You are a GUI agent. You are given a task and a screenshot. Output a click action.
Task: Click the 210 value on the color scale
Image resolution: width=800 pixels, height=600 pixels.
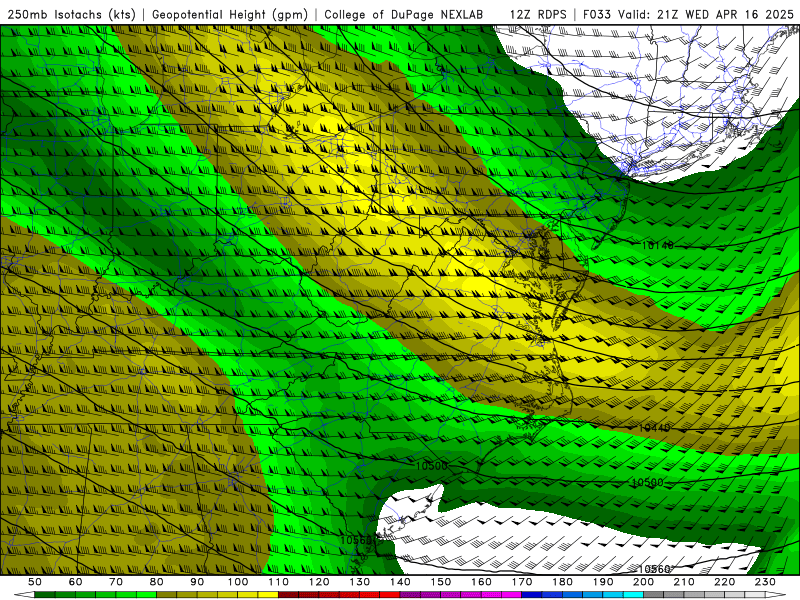tap(685, 582)
